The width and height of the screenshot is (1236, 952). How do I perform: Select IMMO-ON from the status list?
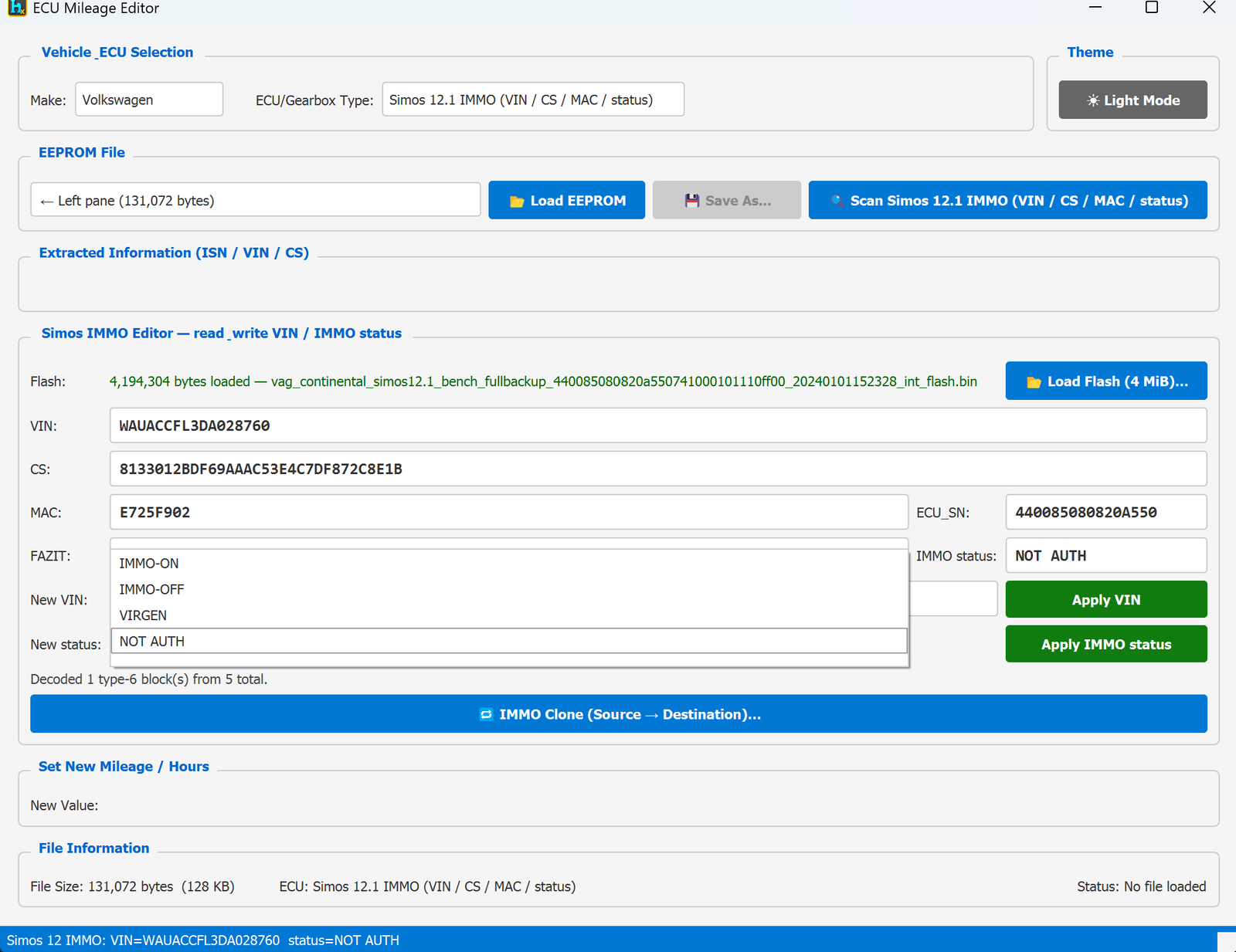tap(509, 564)
